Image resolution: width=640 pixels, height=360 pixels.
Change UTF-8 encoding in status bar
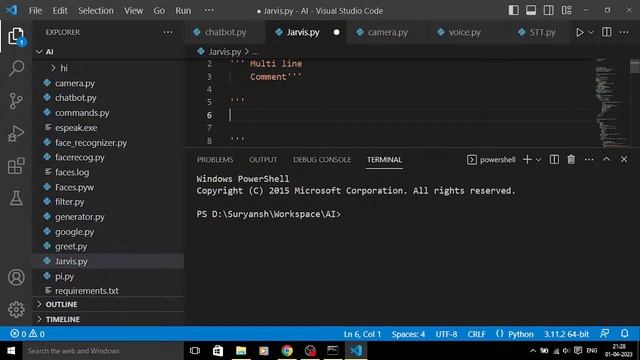[446, 334]
